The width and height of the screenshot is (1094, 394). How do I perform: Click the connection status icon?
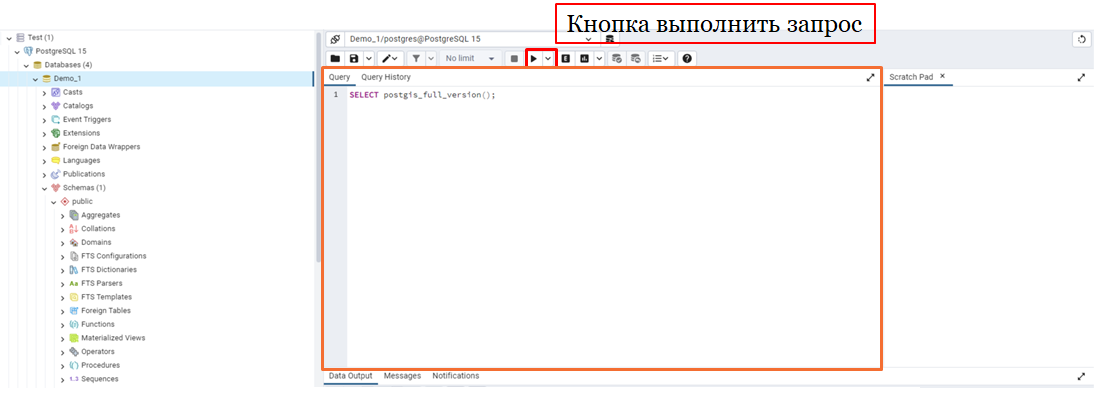coord(335,39)
